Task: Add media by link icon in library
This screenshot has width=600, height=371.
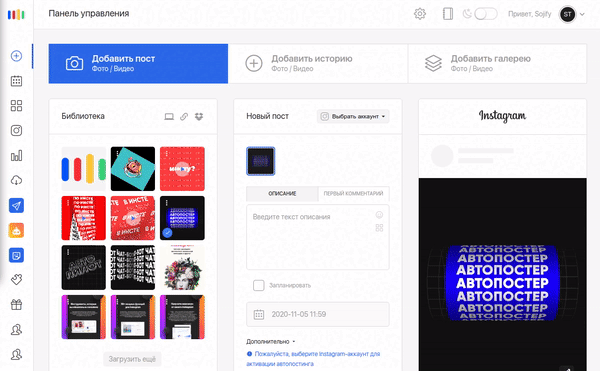Action: (x=184, y=116)
